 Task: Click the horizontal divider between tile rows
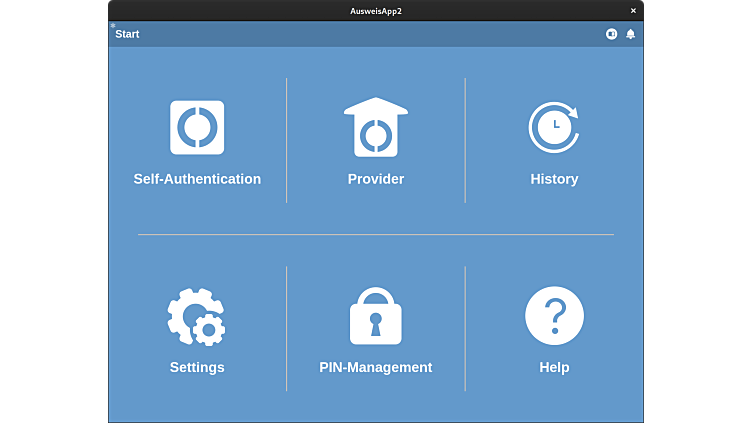click(376, 234)
